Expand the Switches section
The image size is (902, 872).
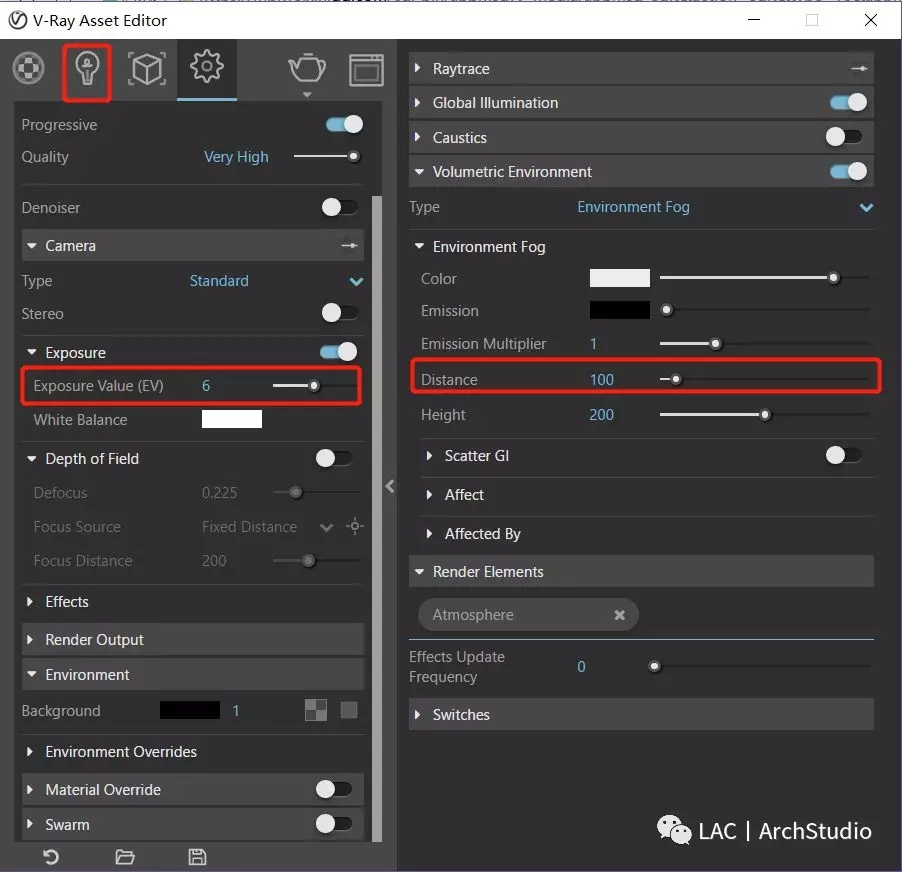pos(417,714)
